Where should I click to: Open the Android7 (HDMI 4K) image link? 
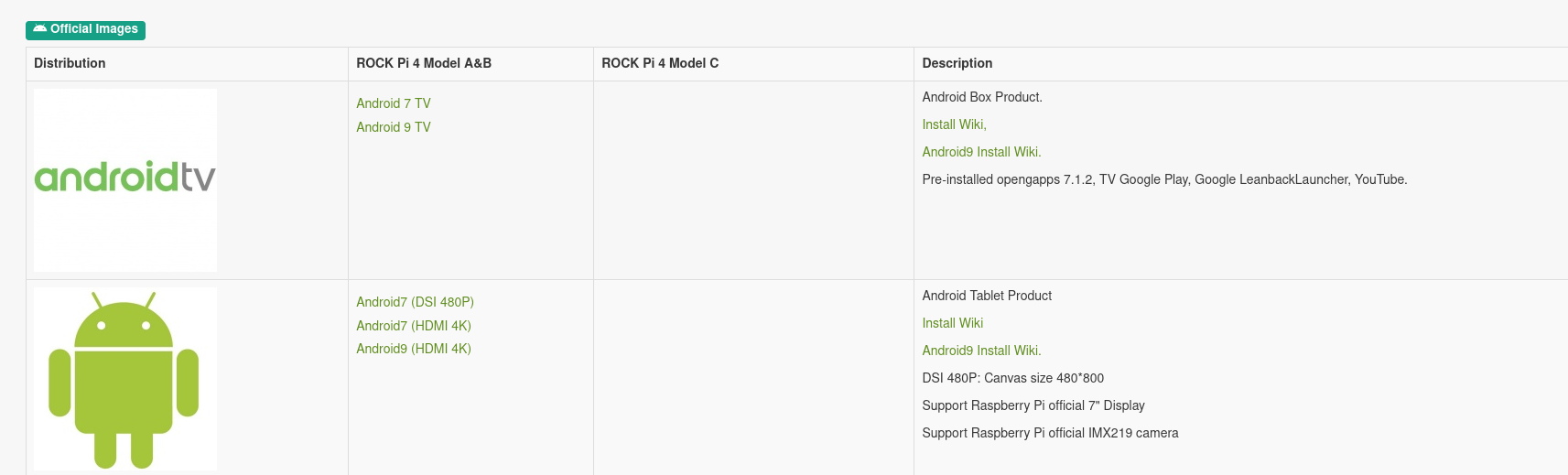(414, 326)
